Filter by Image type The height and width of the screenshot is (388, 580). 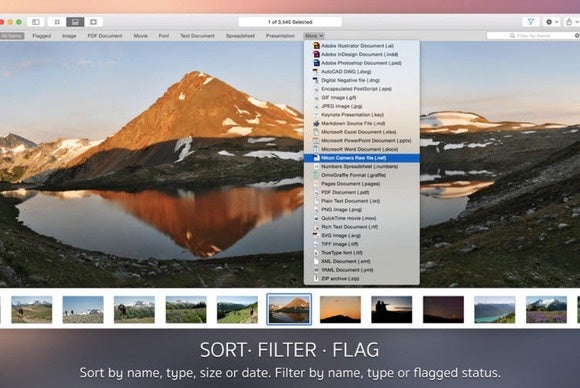pyautogui.click(x=69, y=36)
